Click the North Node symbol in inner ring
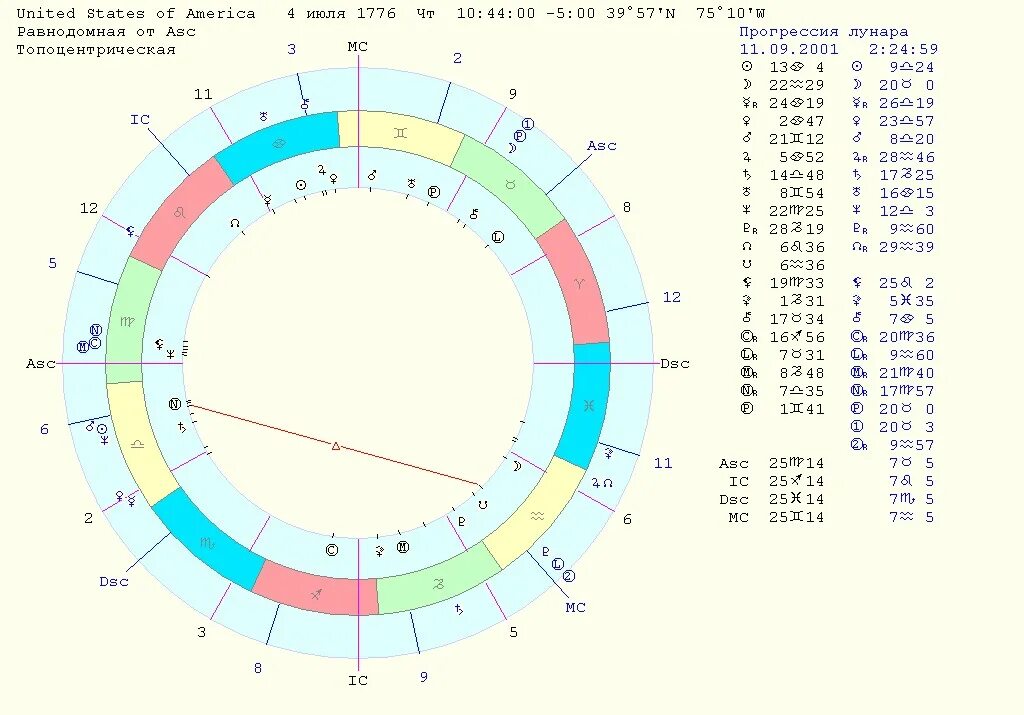 point(235,223)
